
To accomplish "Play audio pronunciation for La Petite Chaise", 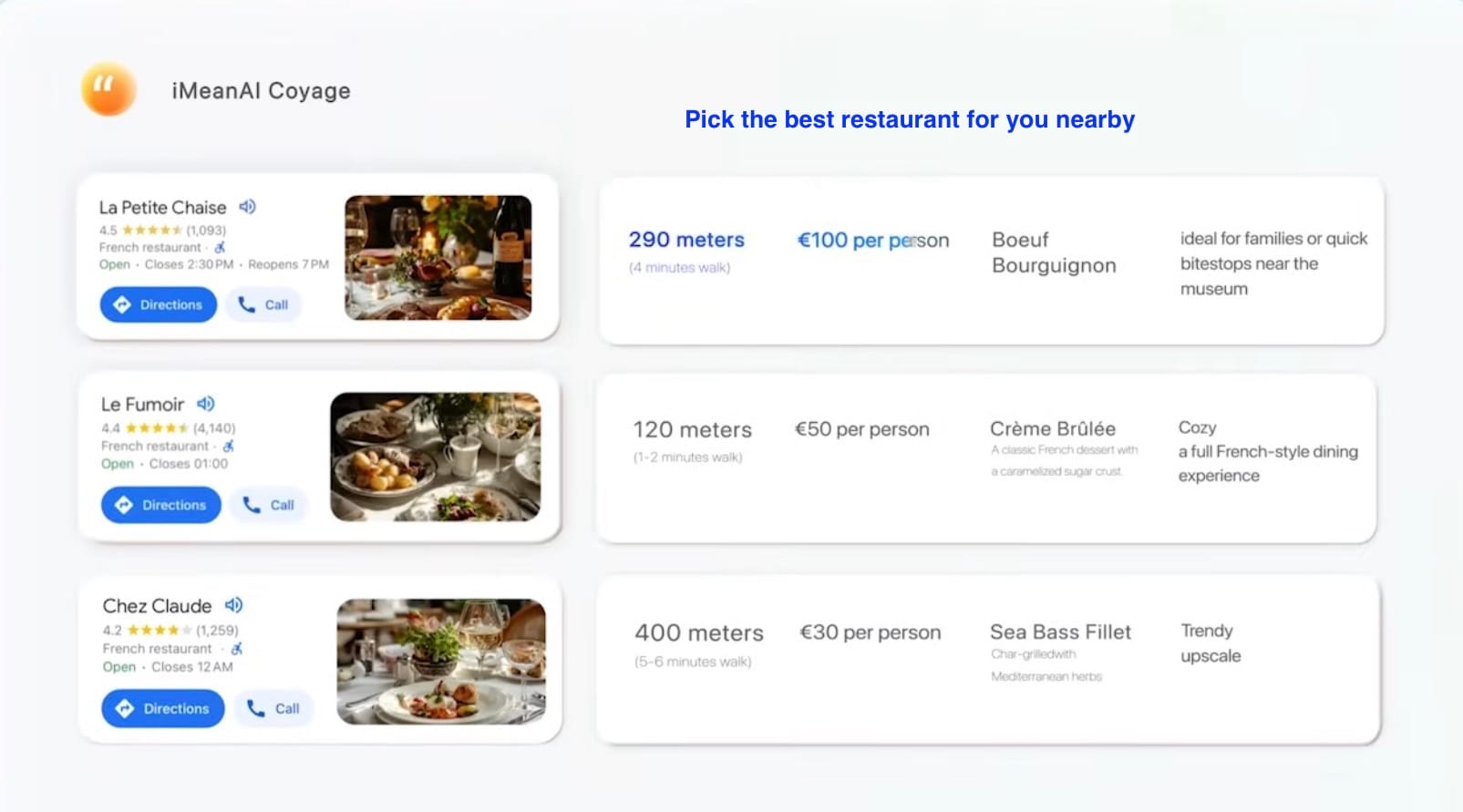I will tap(247, 207).
